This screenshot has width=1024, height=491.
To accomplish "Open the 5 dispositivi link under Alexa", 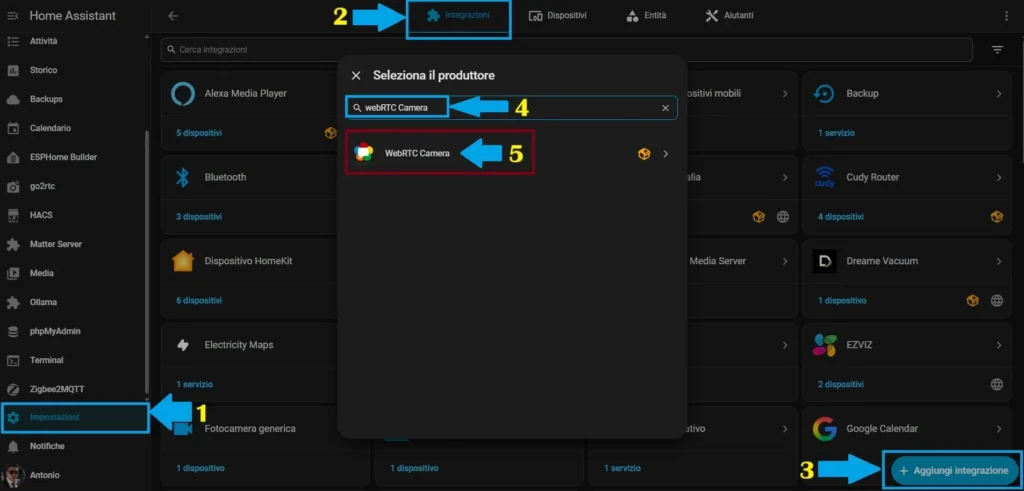I will click(x=199, y=133).
